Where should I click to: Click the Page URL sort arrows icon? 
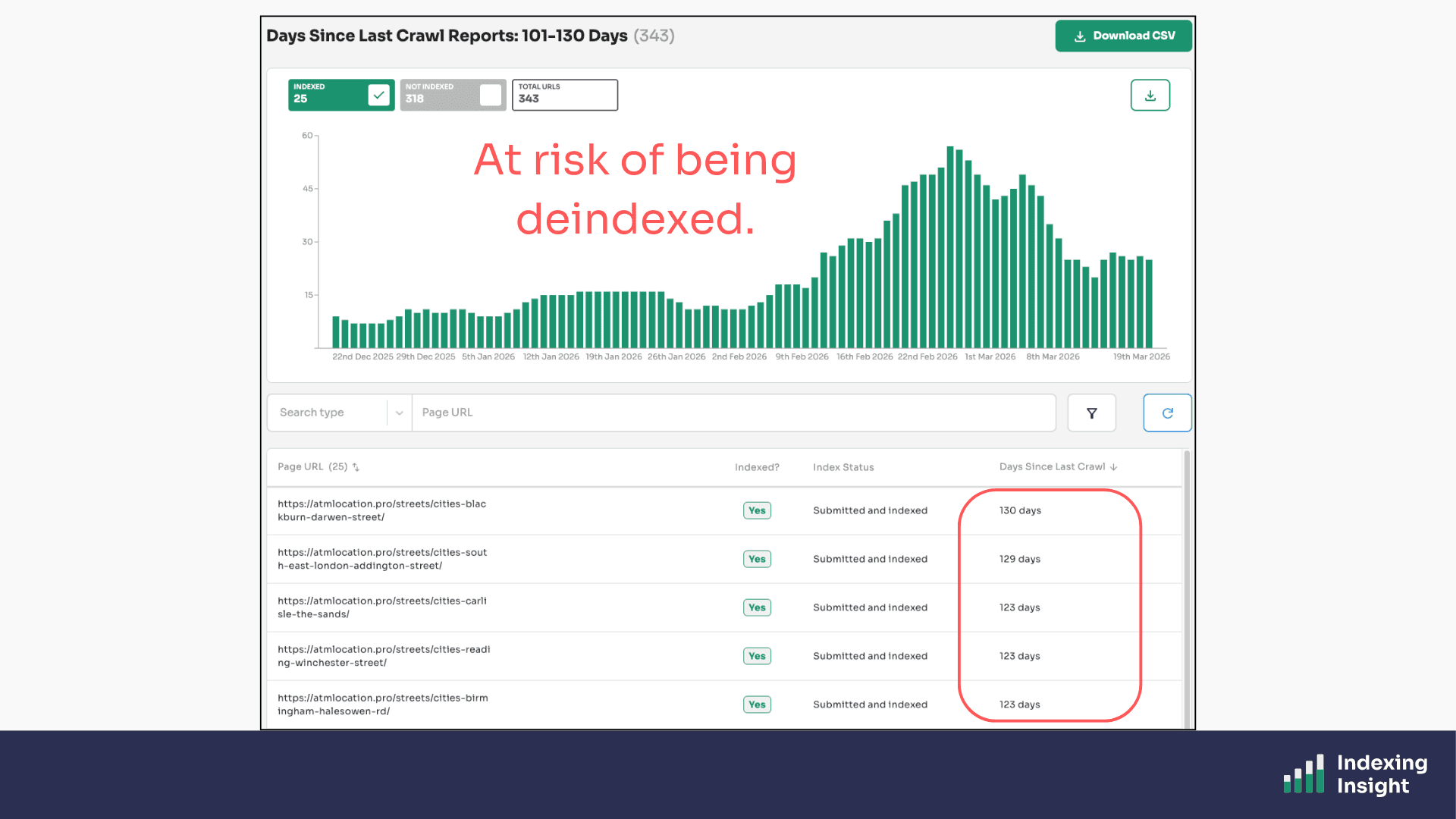coord(356,467)
